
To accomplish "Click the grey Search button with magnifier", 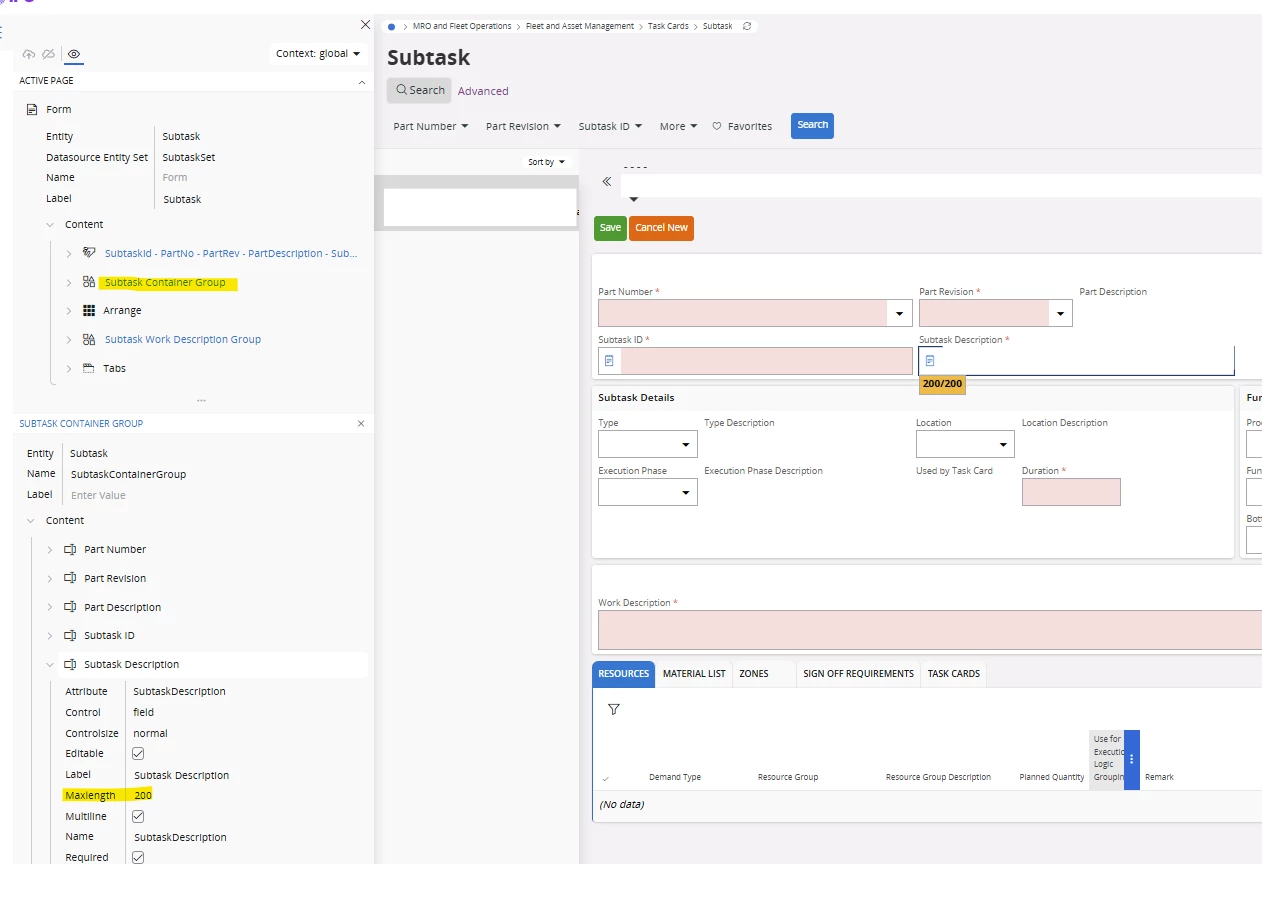I will (420, 90).
